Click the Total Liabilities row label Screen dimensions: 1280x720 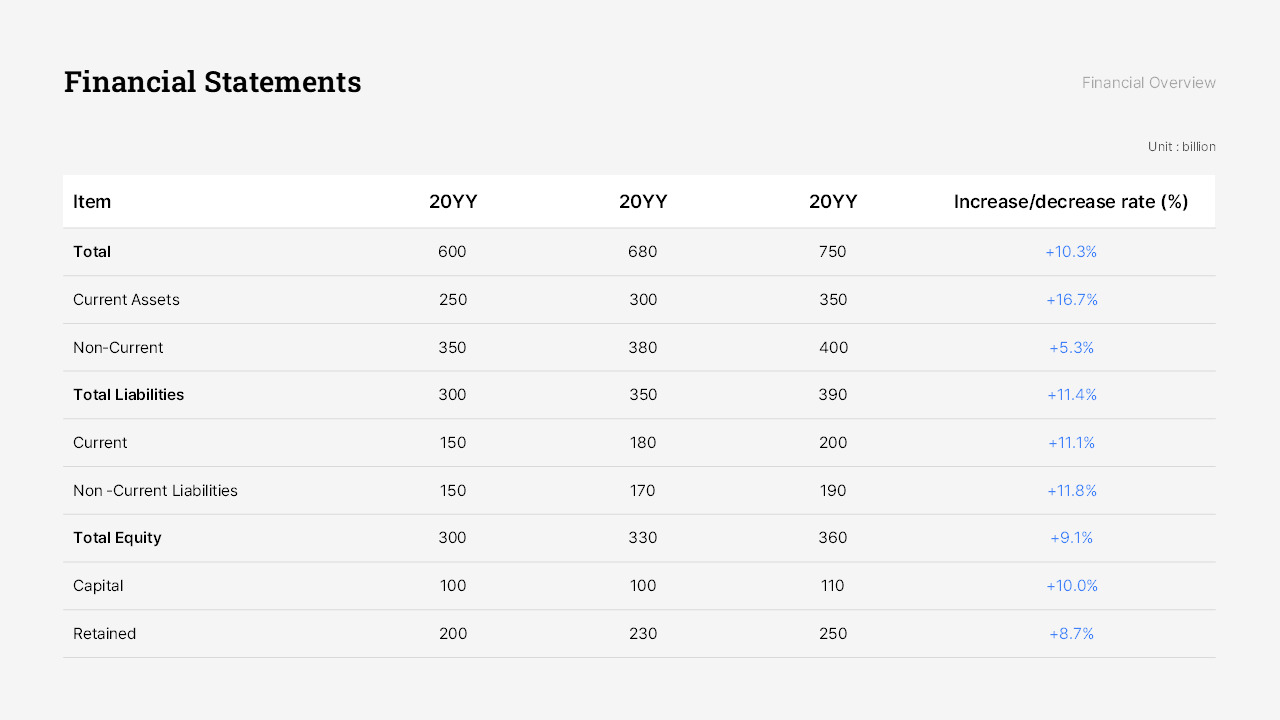[128, 395]
